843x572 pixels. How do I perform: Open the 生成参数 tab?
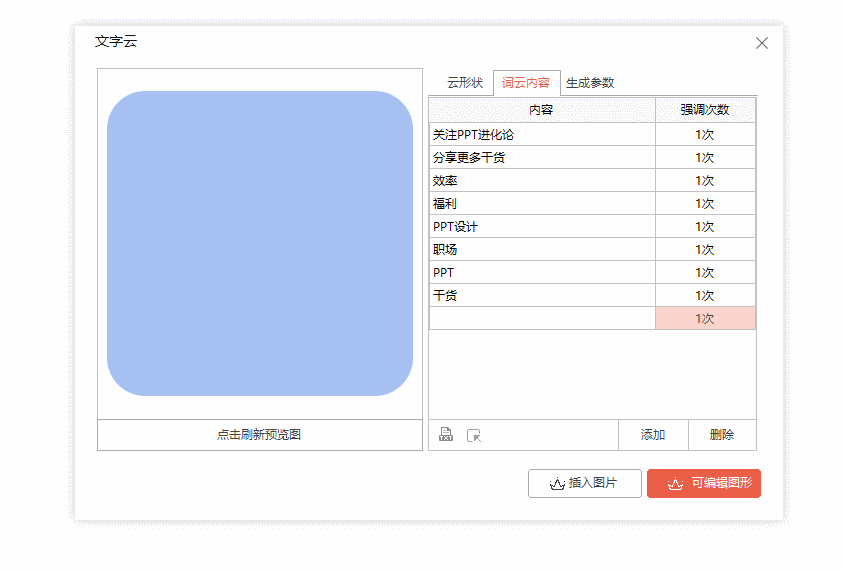[x=590, y=83]
